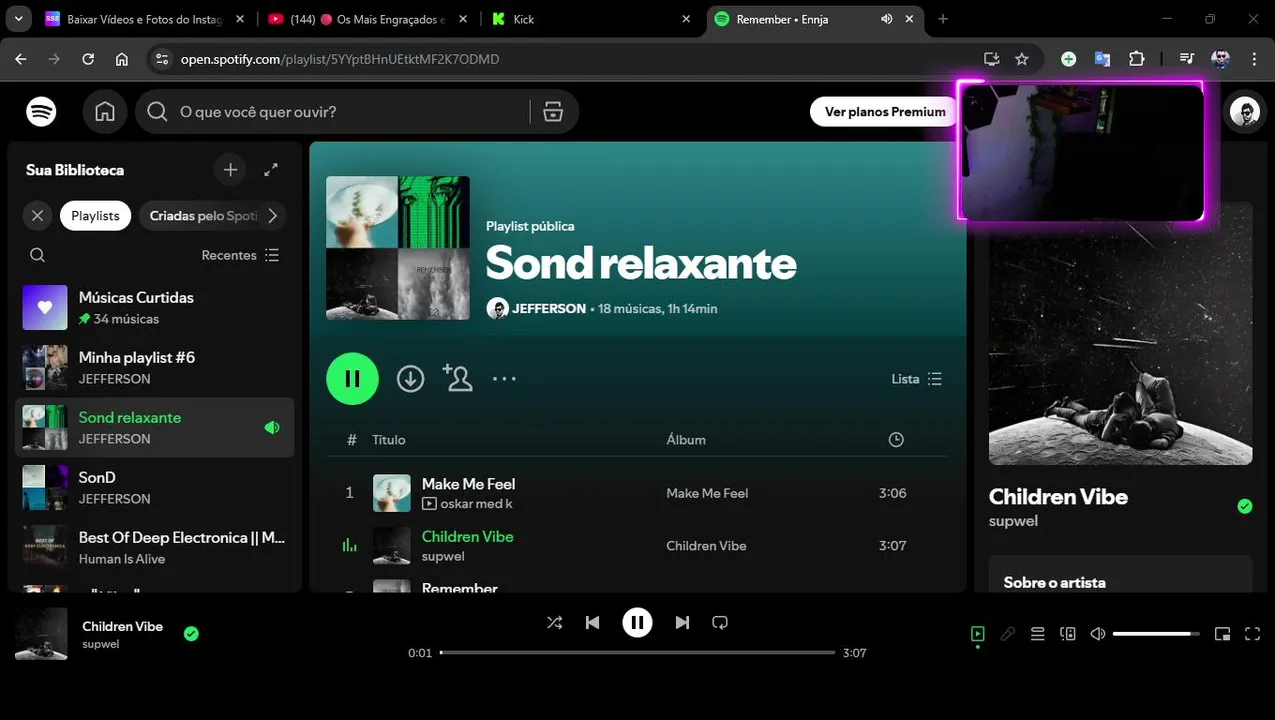The width and height of the screenshot is (1275, 720).
Task: Open the Lista view dropdown
Action: pyautogui.click(x=917, y=379)
